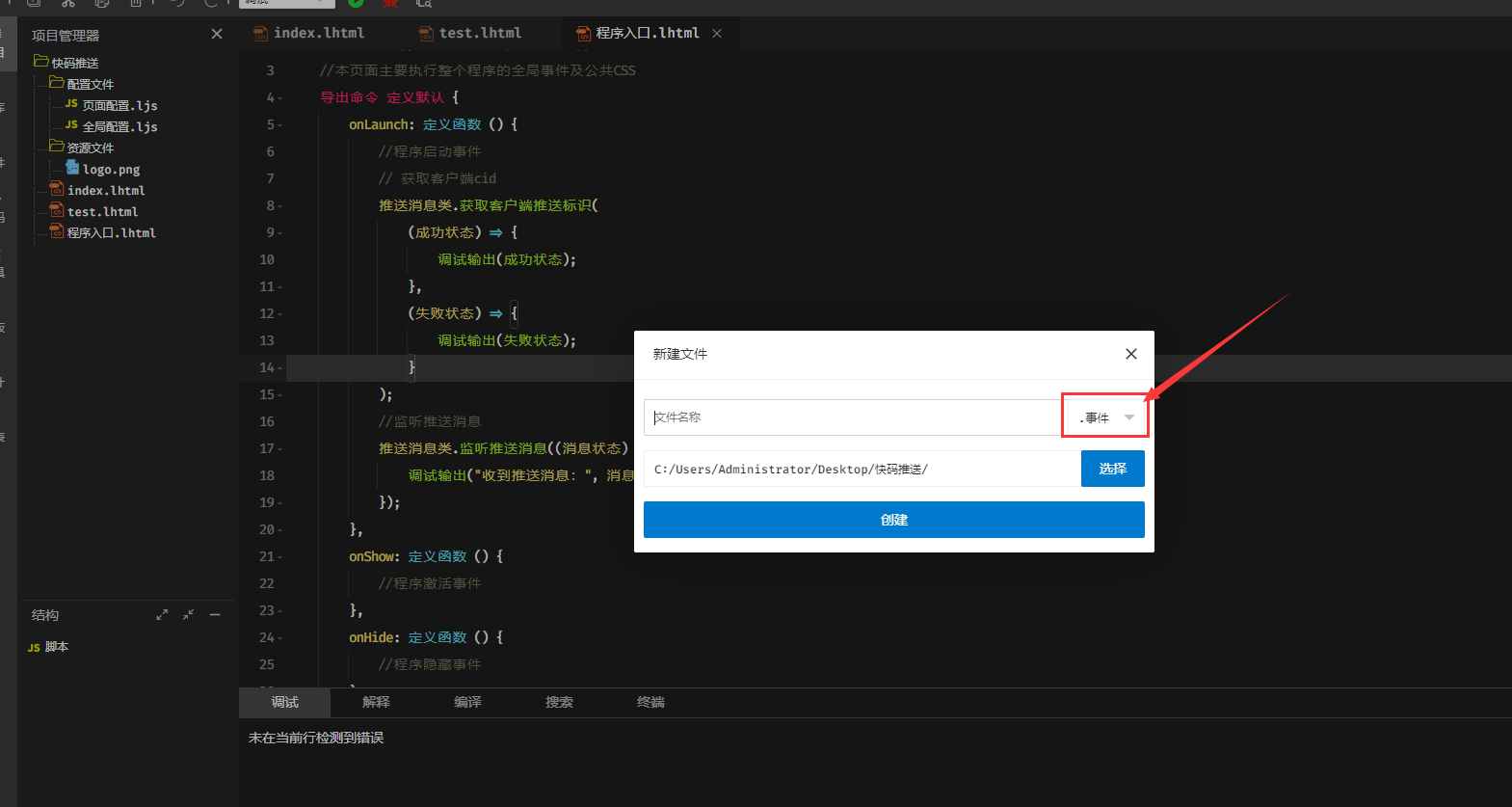This screenshot has height=807, width=1512.
Task: Click the blue 创建 button
Action: [x=893, y=520]
